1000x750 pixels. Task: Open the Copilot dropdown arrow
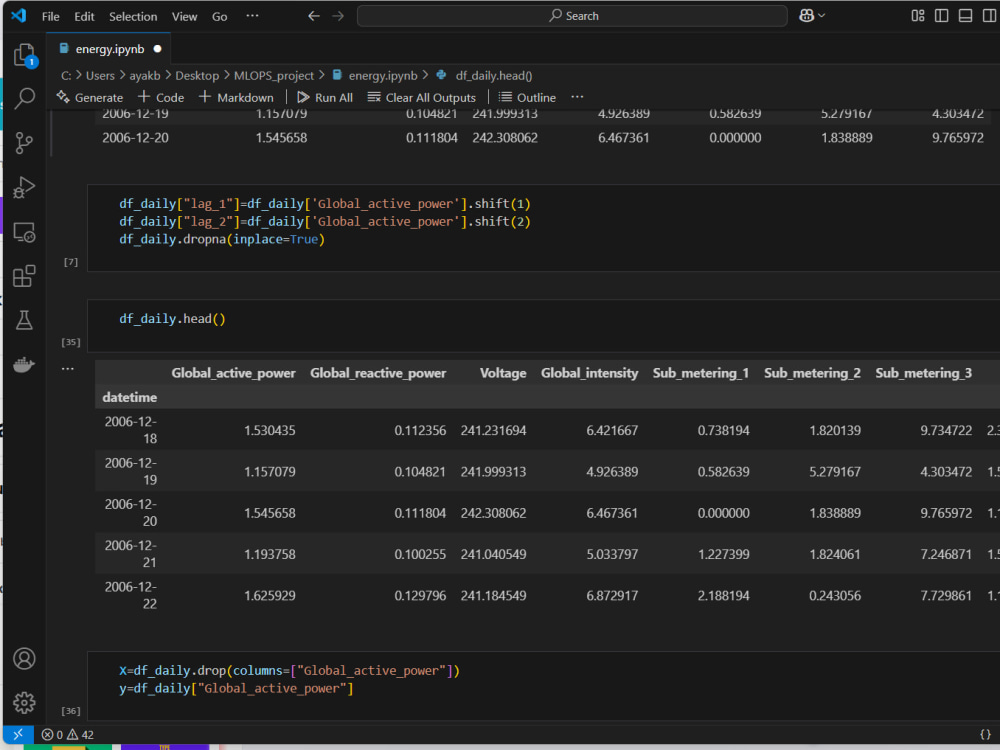click(x=821, y=16)
